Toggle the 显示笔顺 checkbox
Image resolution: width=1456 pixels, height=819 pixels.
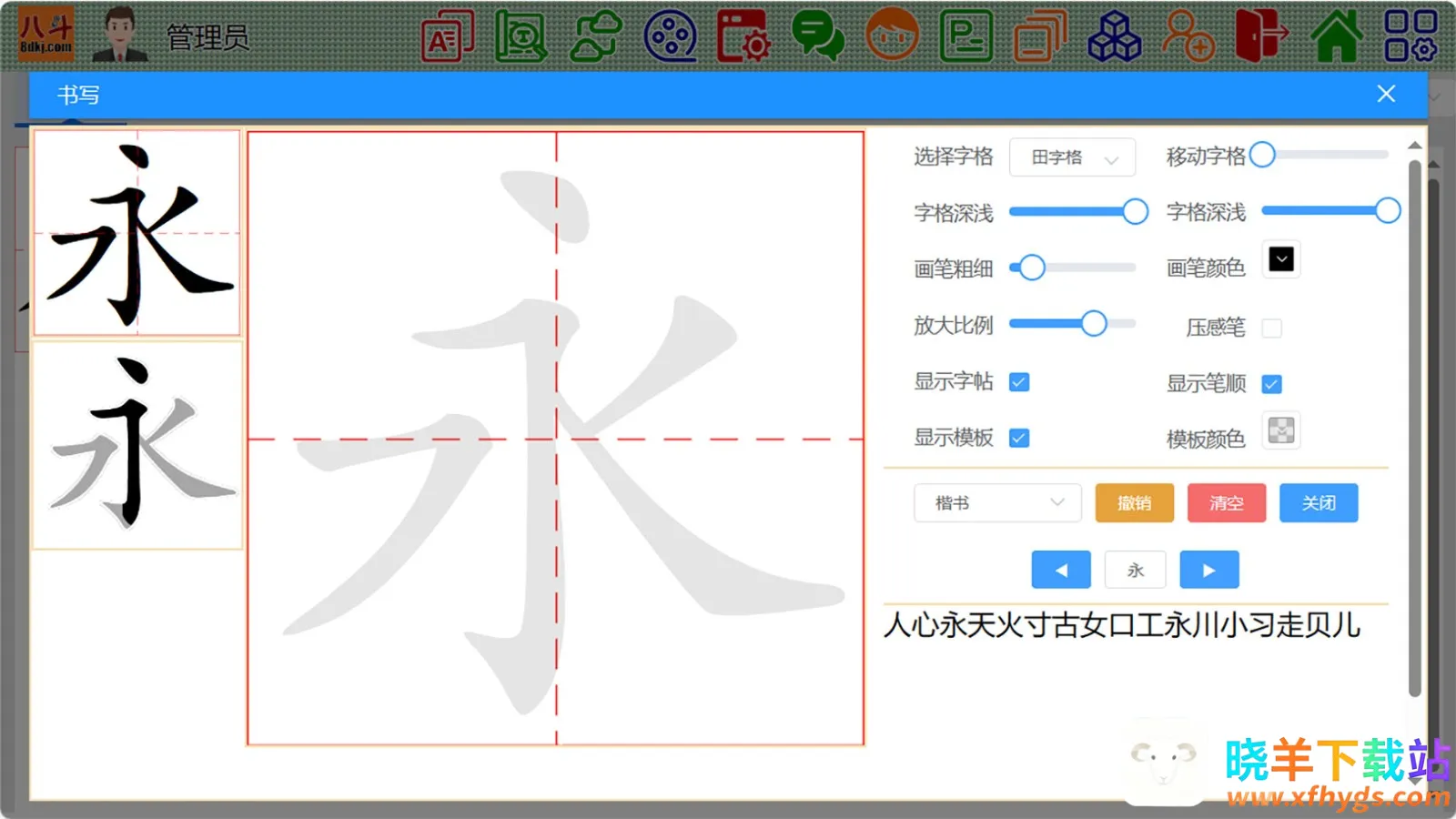click(x=1272, y=384)
